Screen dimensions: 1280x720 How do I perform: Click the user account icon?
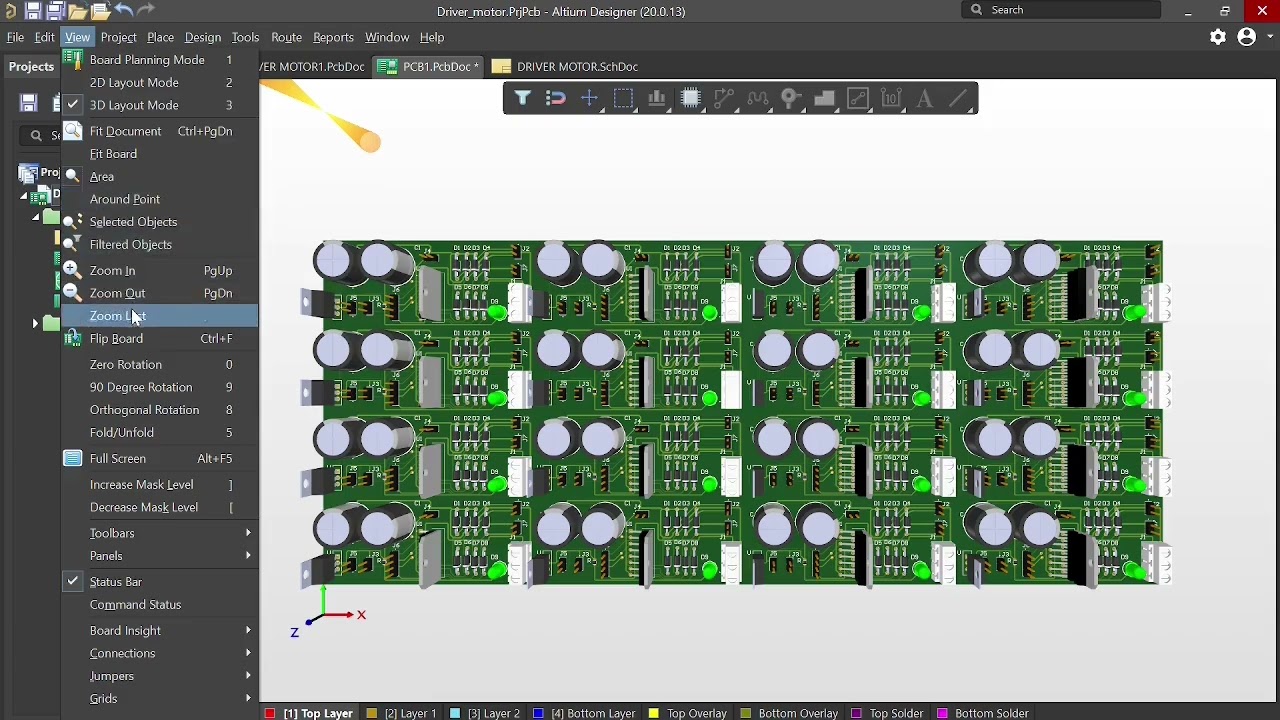click(1246, 37)
